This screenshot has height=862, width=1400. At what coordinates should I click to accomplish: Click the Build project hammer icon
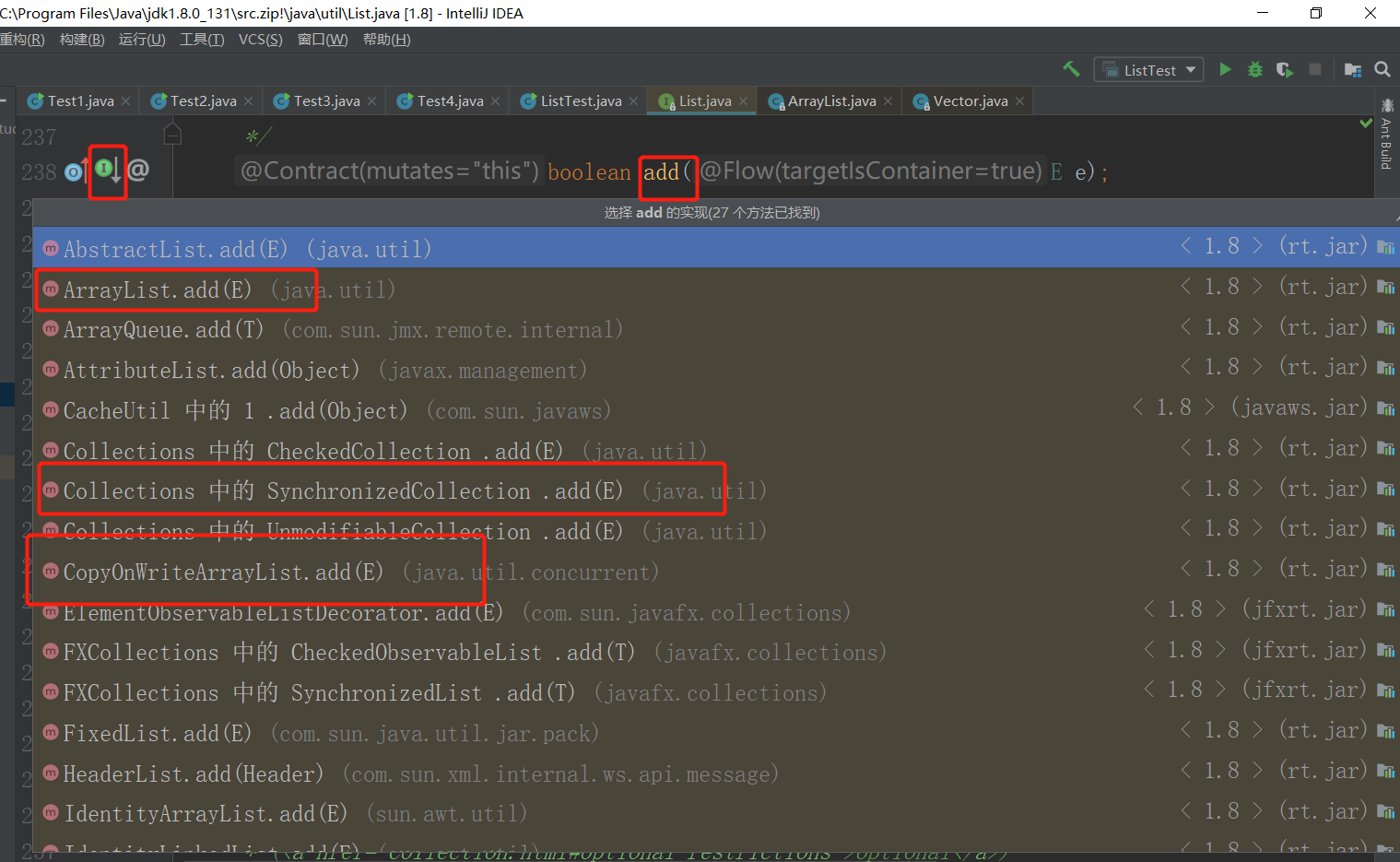[x=1071, y=69]
